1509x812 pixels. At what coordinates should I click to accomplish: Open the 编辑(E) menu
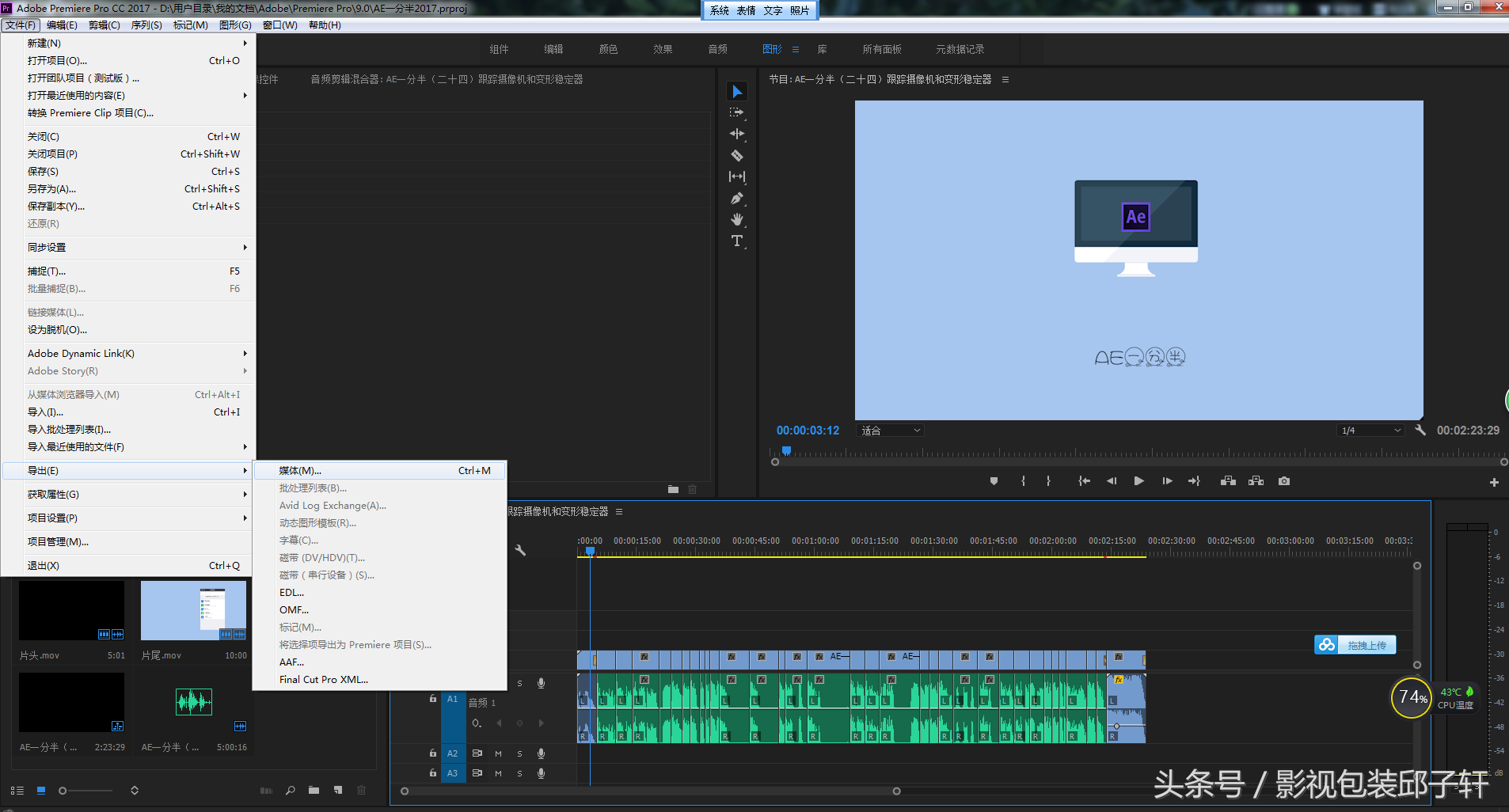[62, 25]
